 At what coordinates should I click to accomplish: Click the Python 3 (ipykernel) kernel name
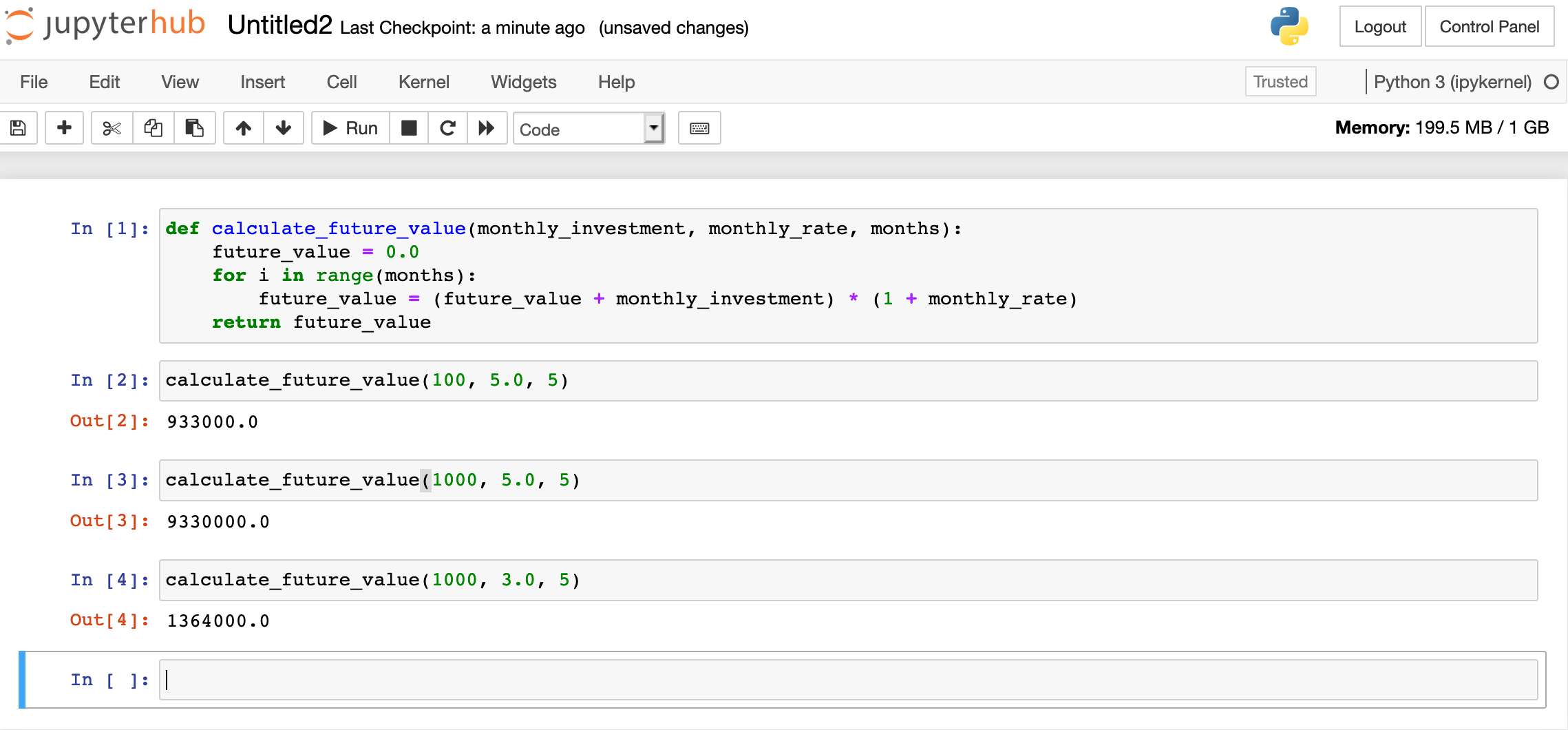tap(1452, 82)
